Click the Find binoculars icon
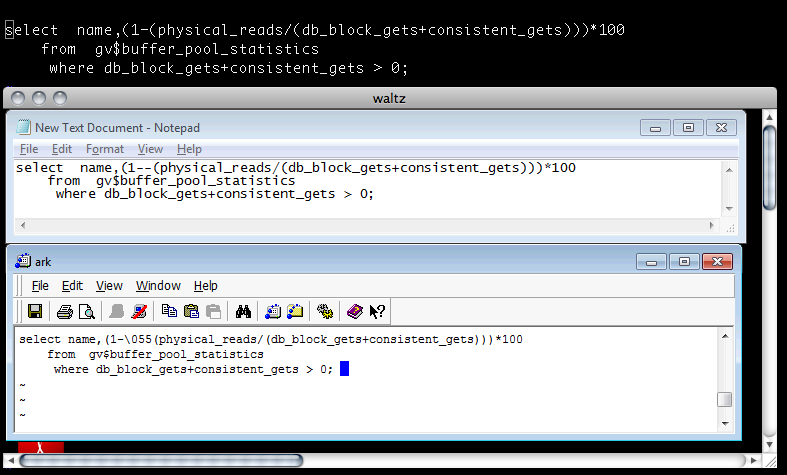The width and height of the screenshot is (787, 475). click(x=243, y=312)
